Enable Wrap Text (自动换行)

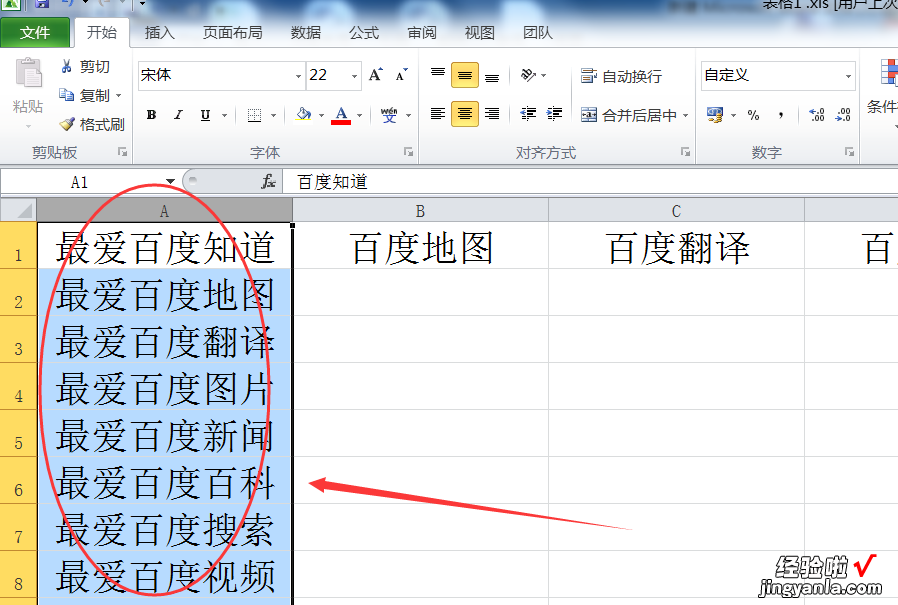[x=621, y=76]
